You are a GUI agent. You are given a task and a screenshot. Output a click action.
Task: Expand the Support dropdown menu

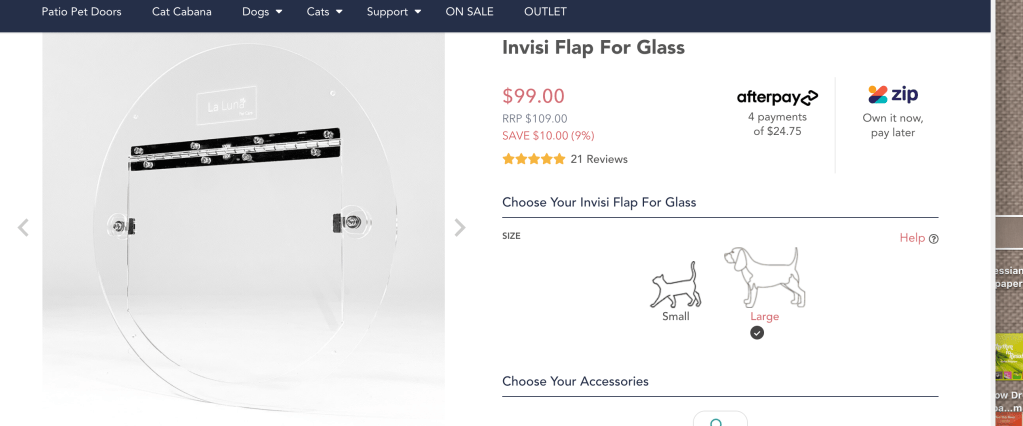[x=393, y=12]
